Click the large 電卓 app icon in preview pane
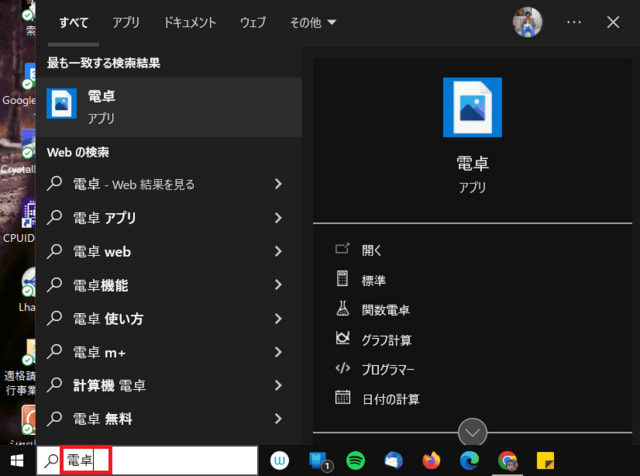The height and width of the screenshot is (476, 640). coord(472,107)
